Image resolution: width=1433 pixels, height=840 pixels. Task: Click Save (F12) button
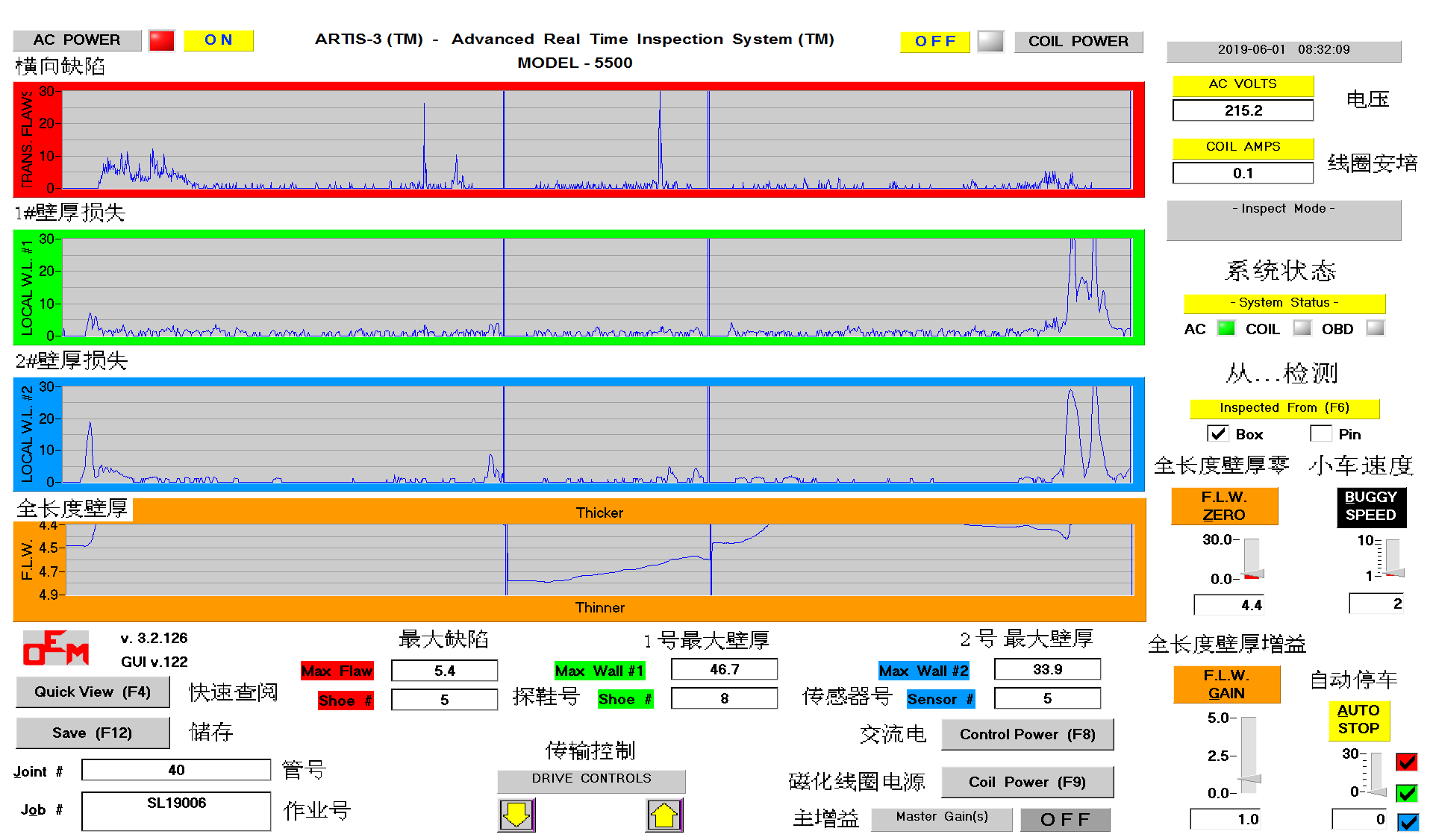click(93, 733)
